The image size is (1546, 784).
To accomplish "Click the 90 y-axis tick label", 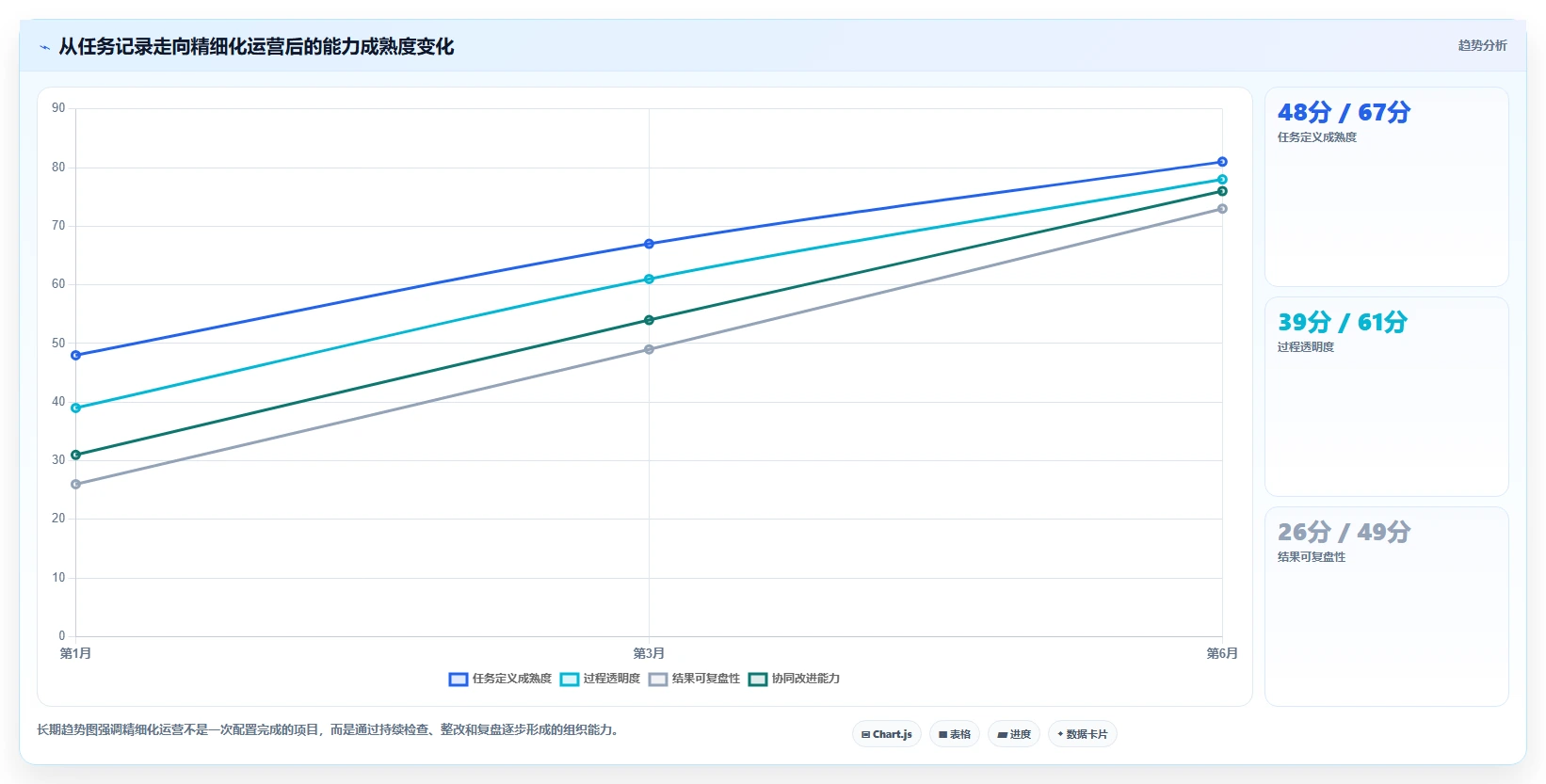I will point(58,108).
